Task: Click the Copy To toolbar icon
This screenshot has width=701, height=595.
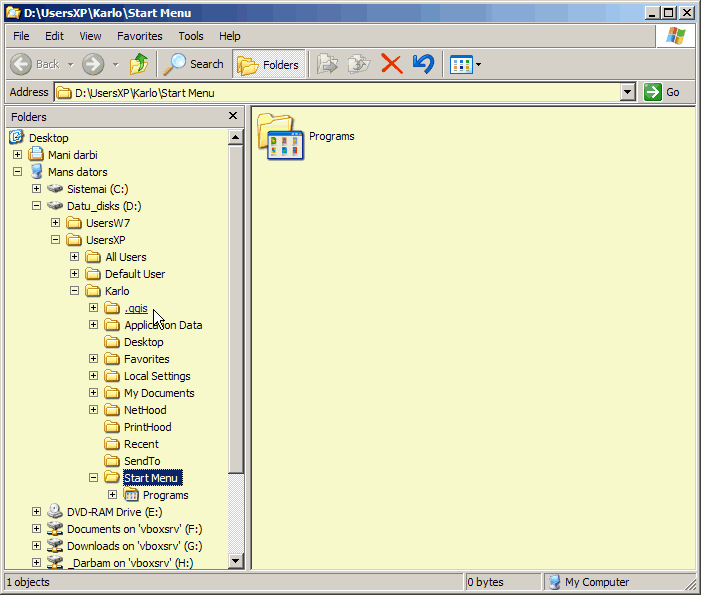Action: click(359, 64)
